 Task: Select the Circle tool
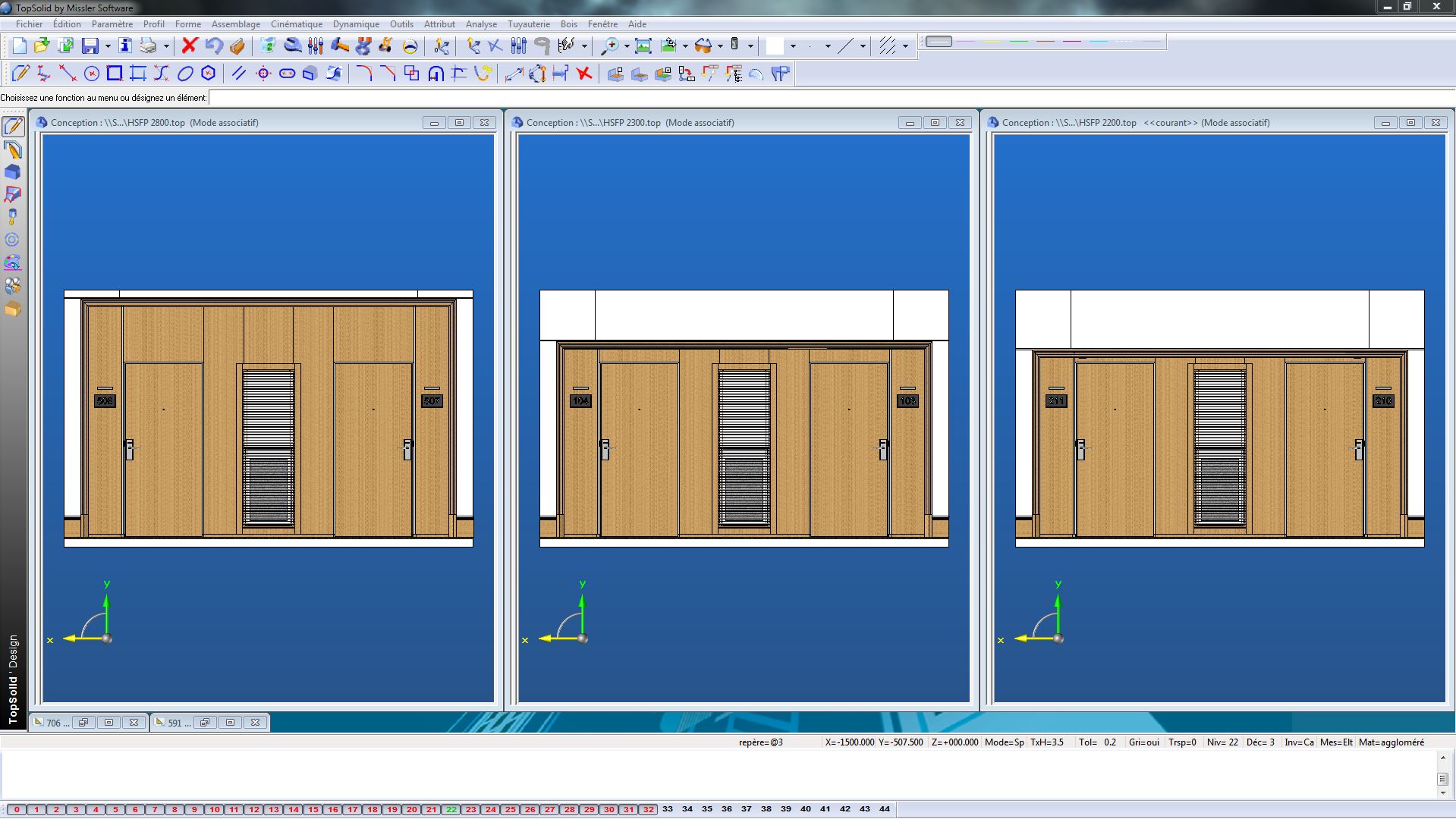[91, 74]
